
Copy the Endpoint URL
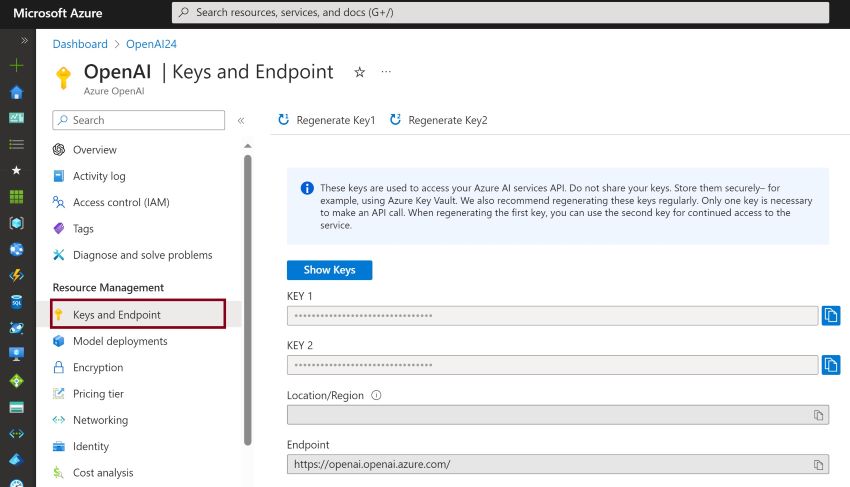coord(818,465)
